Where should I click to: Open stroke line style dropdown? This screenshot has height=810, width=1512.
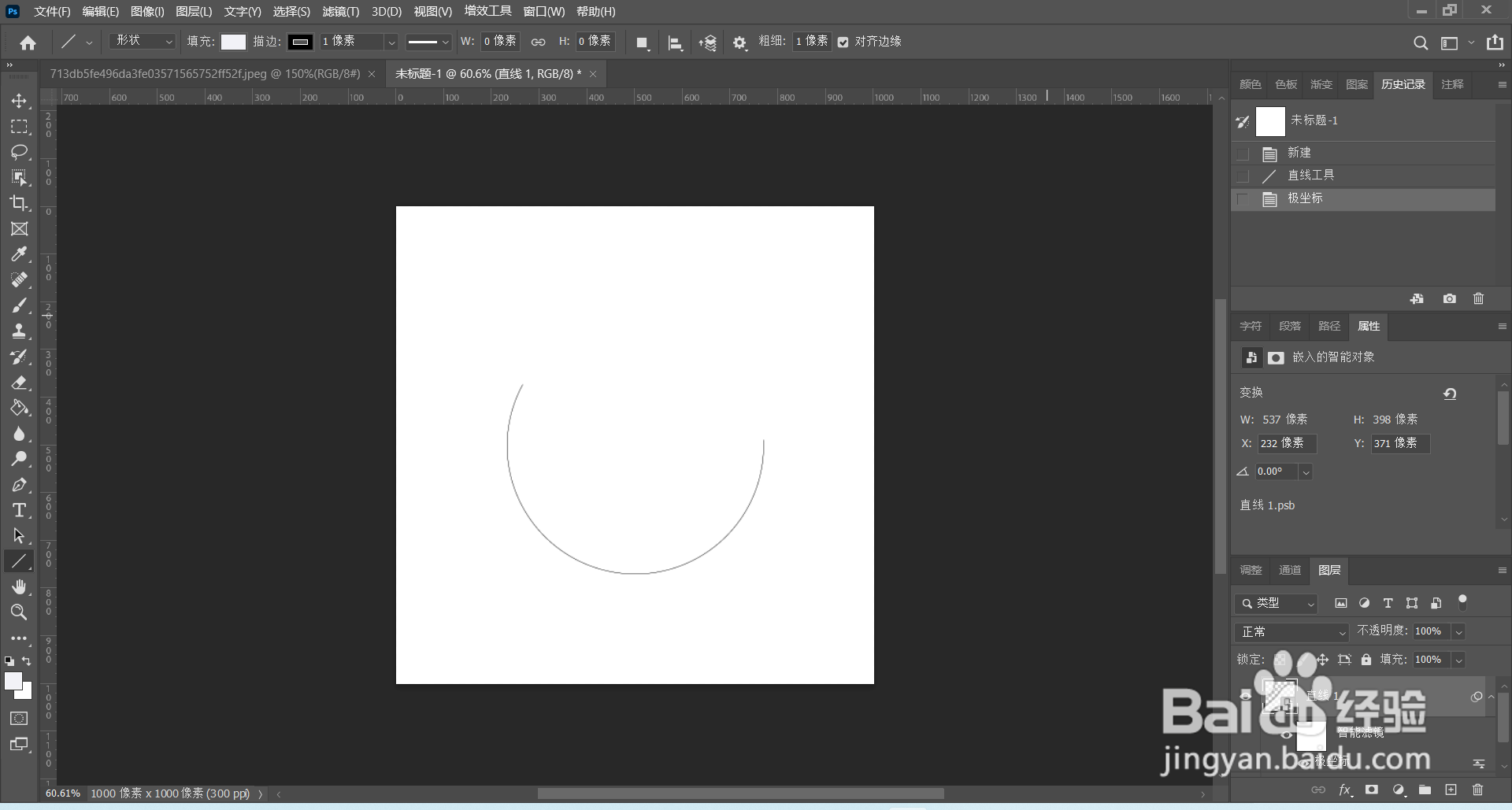click(428, 43)
